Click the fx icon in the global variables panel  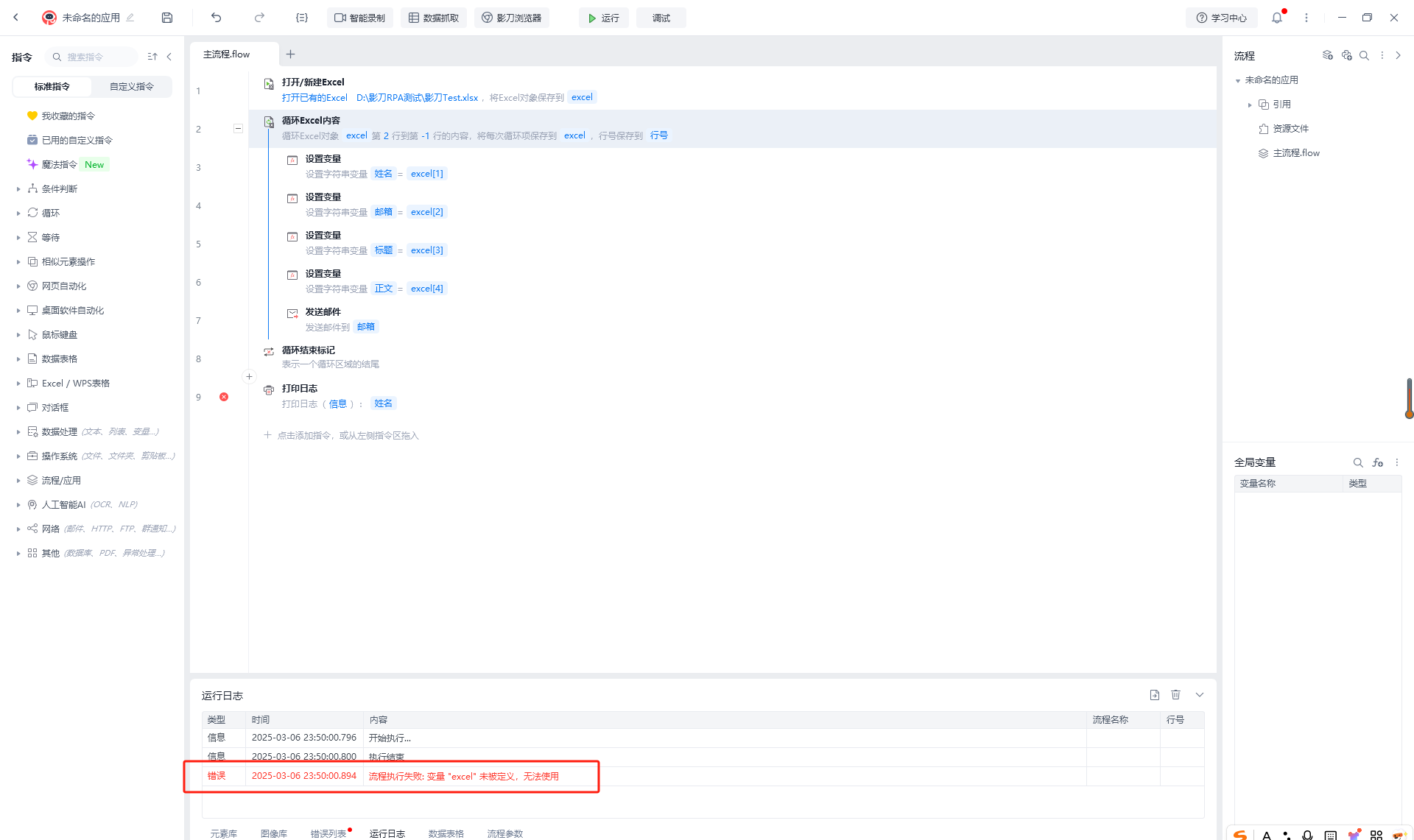[x=1378, y=462]
